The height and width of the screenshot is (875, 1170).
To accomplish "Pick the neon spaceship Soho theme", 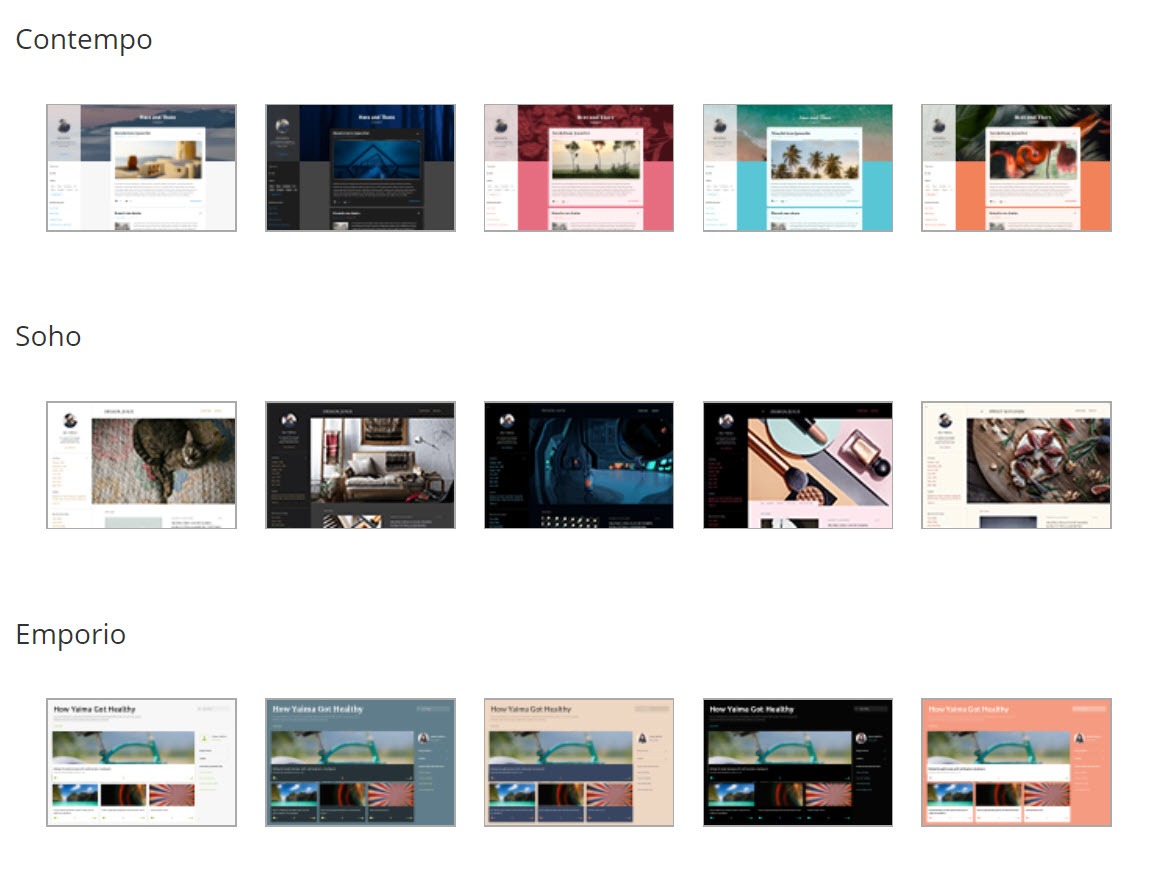I will [x=579, y=465].
